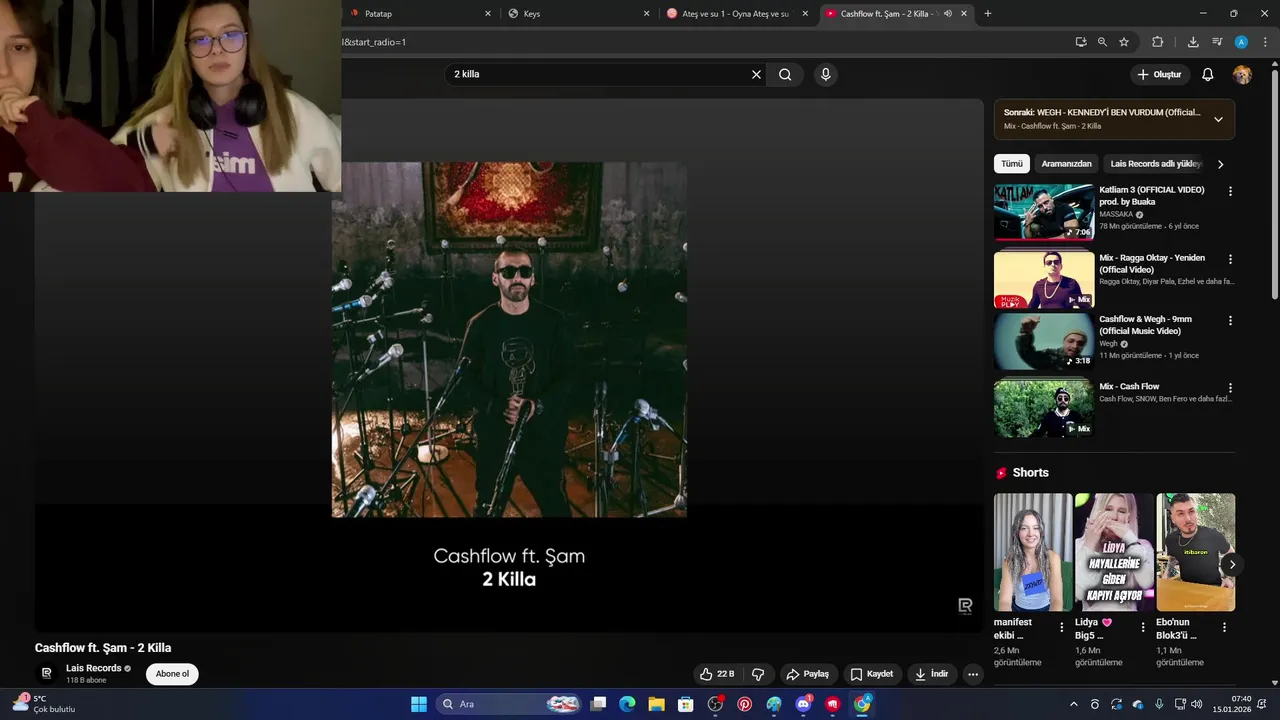Viewport: 1280px width, 720px height.
Task: Open Chrome downloads icon
Action: (x=1193, y=42)
